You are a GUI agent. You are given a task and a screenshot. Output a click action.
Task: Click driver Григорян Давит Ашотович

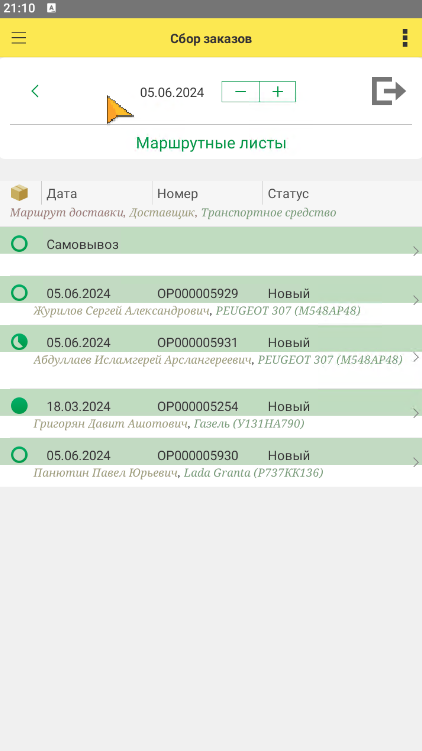(111, 424)
